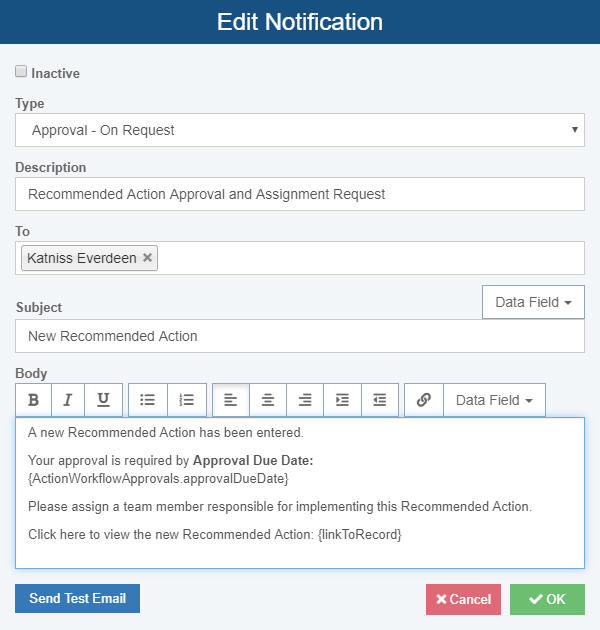Align body text to the left
This screenshot has width=600, height=630.
pos(231,400)
